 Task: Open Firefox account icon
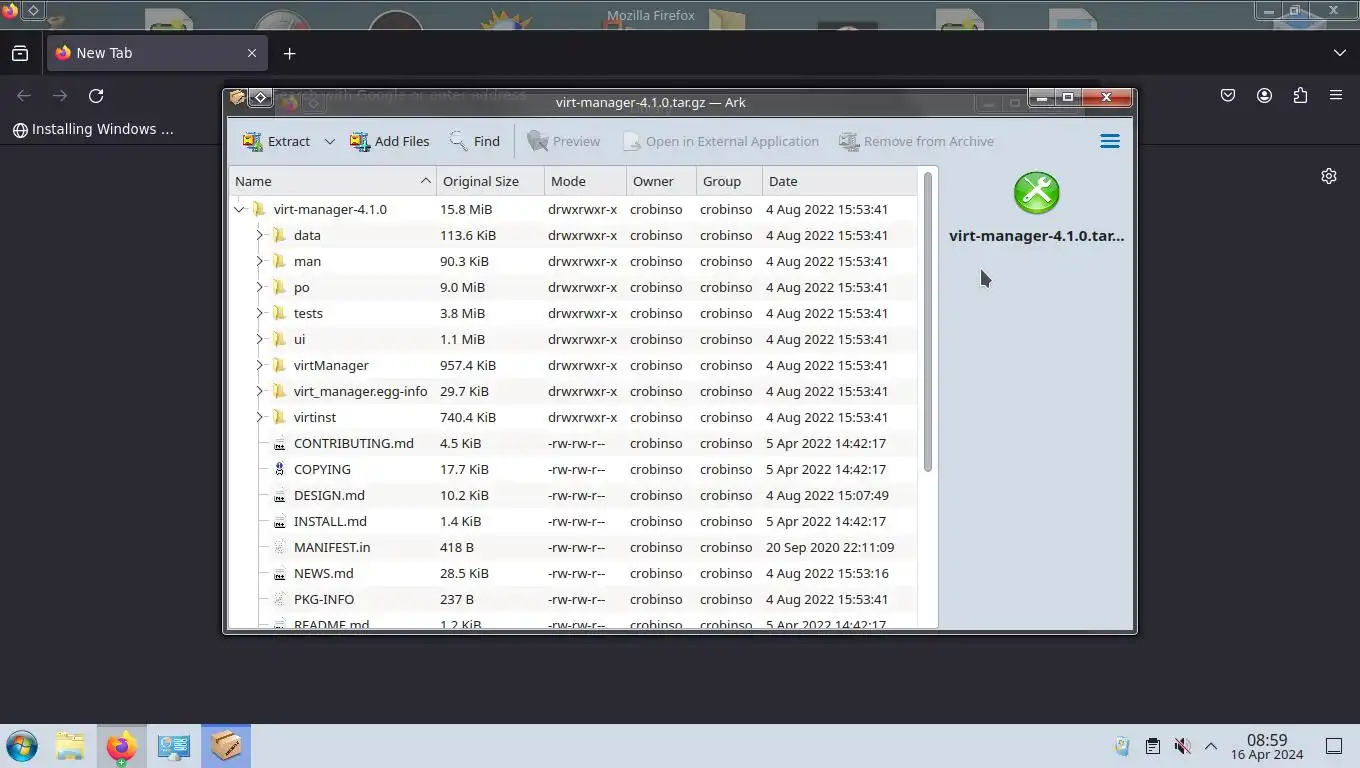point(1264,96)
